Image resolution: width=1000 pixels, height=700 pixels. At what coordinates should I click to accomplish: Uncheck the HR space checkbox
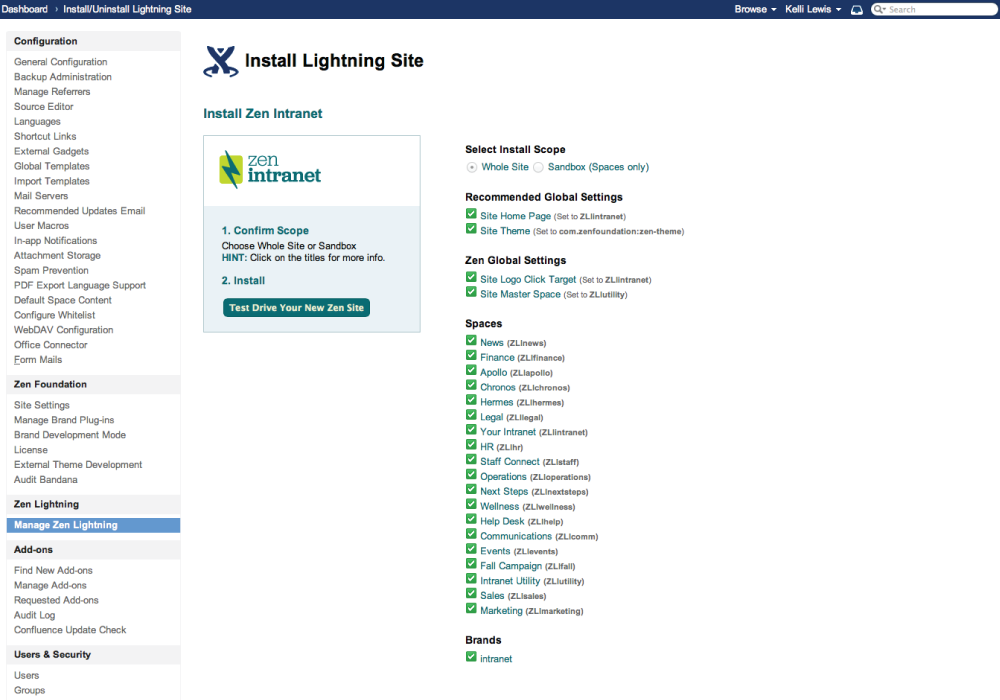tap(471, 445)
